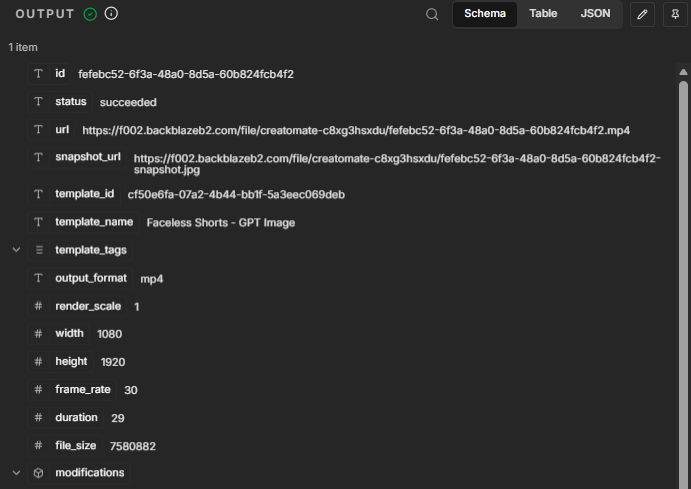The height and width of the screenshot is (489, 691).
Task: Click the OUTPUT panel heading
Action: [x=45, y=14]
